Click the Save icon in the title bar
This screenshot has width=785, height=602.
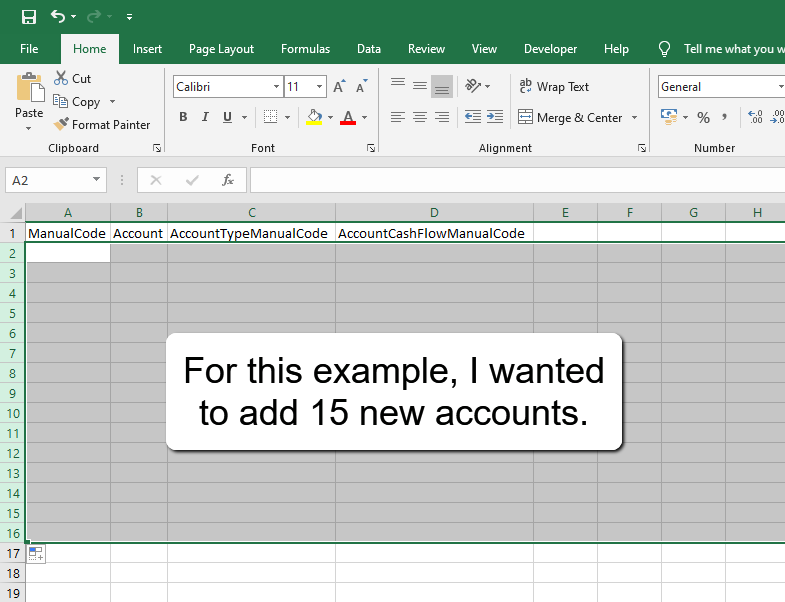click(29, 17)
